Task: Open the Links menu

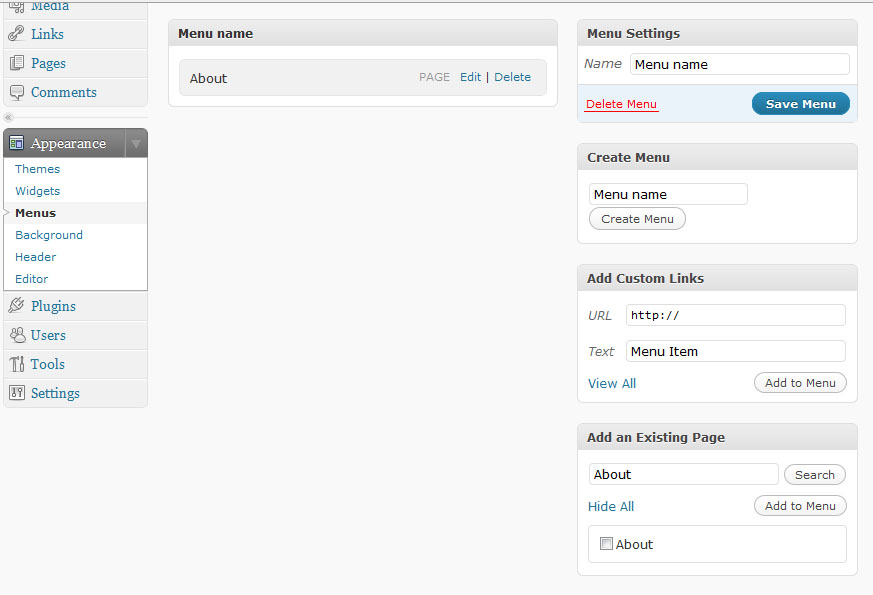Action: 47,34
